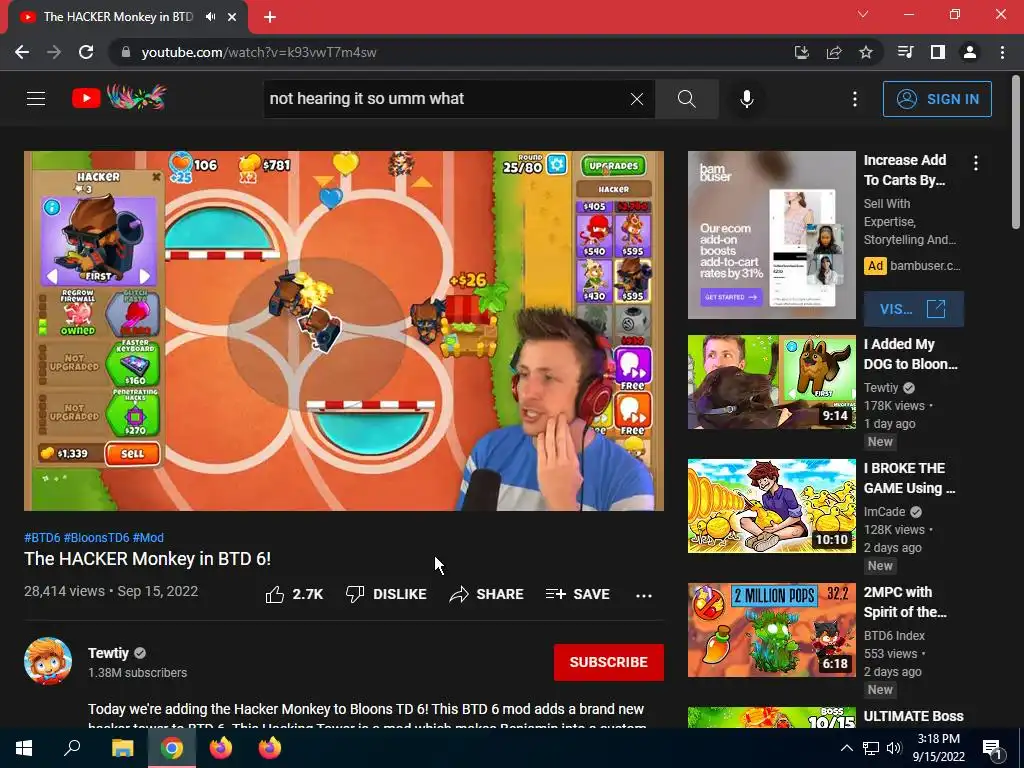Click the ad VISIT site button
Viewport: 1024px width, 768px height.
click(x=914, y=309)
